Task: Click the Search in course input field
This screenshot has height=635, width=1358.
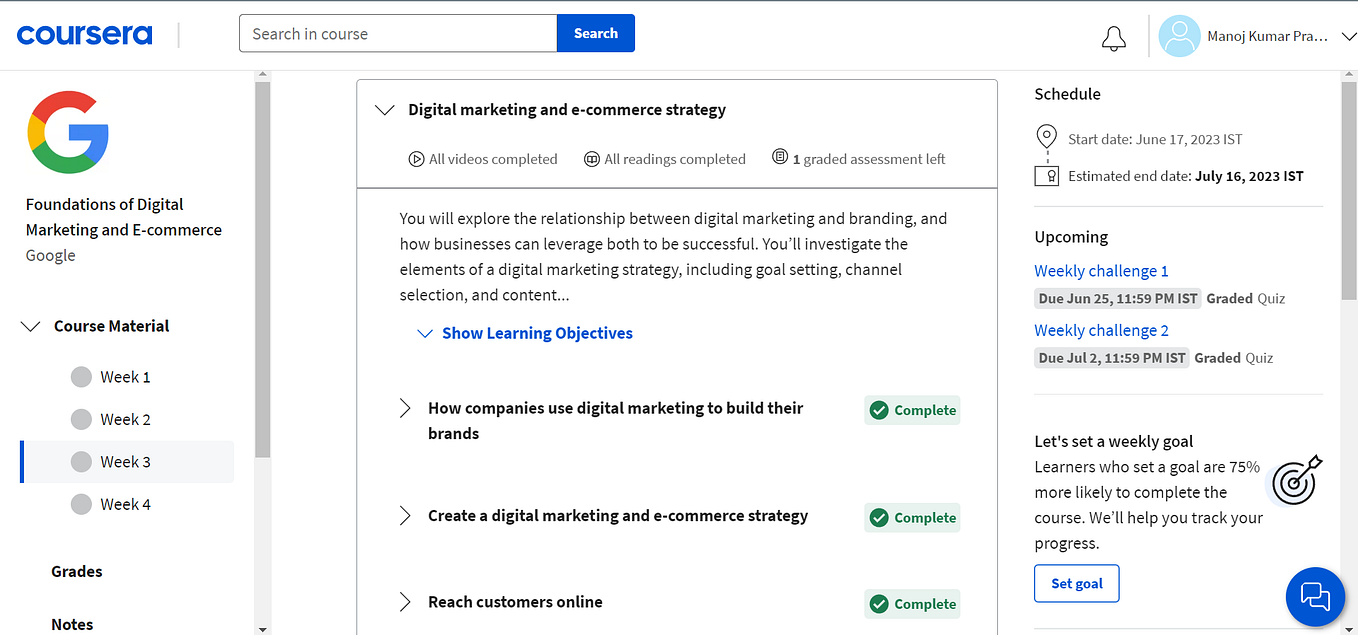Action: [x=397, y=33]
